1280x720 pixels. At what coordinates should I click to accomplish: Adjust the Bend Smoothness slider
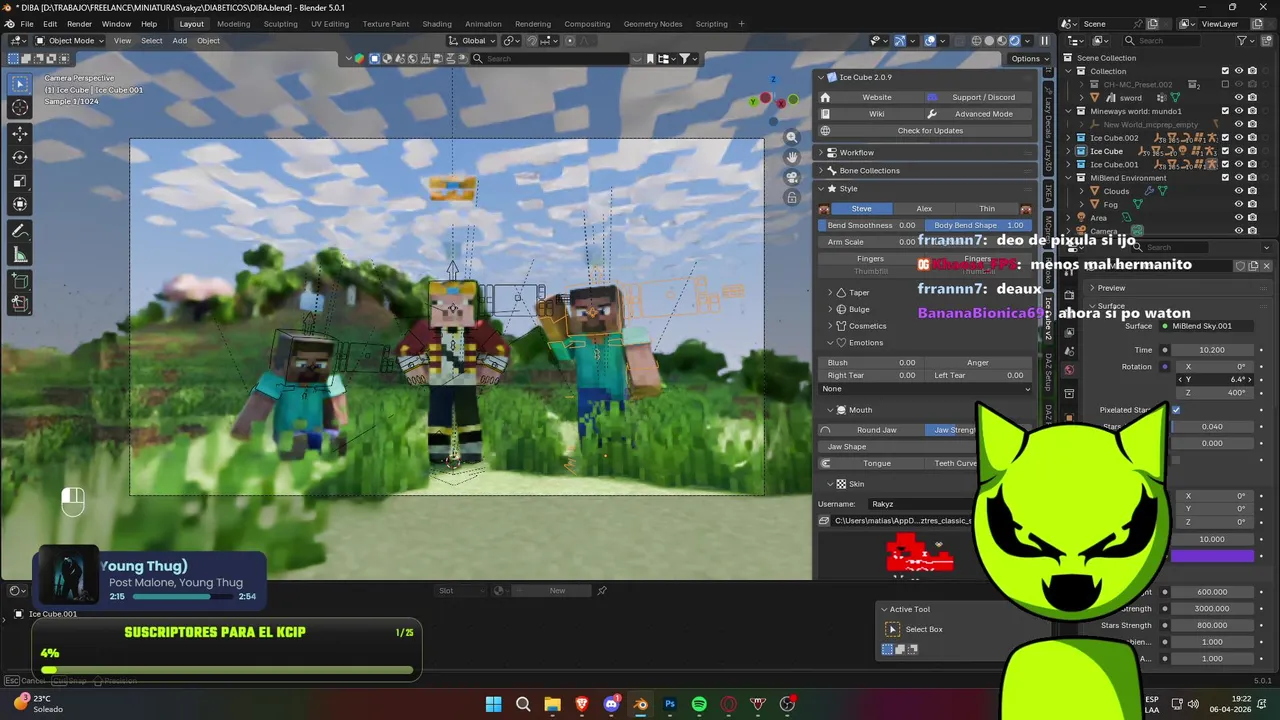(x=871, y=225)
